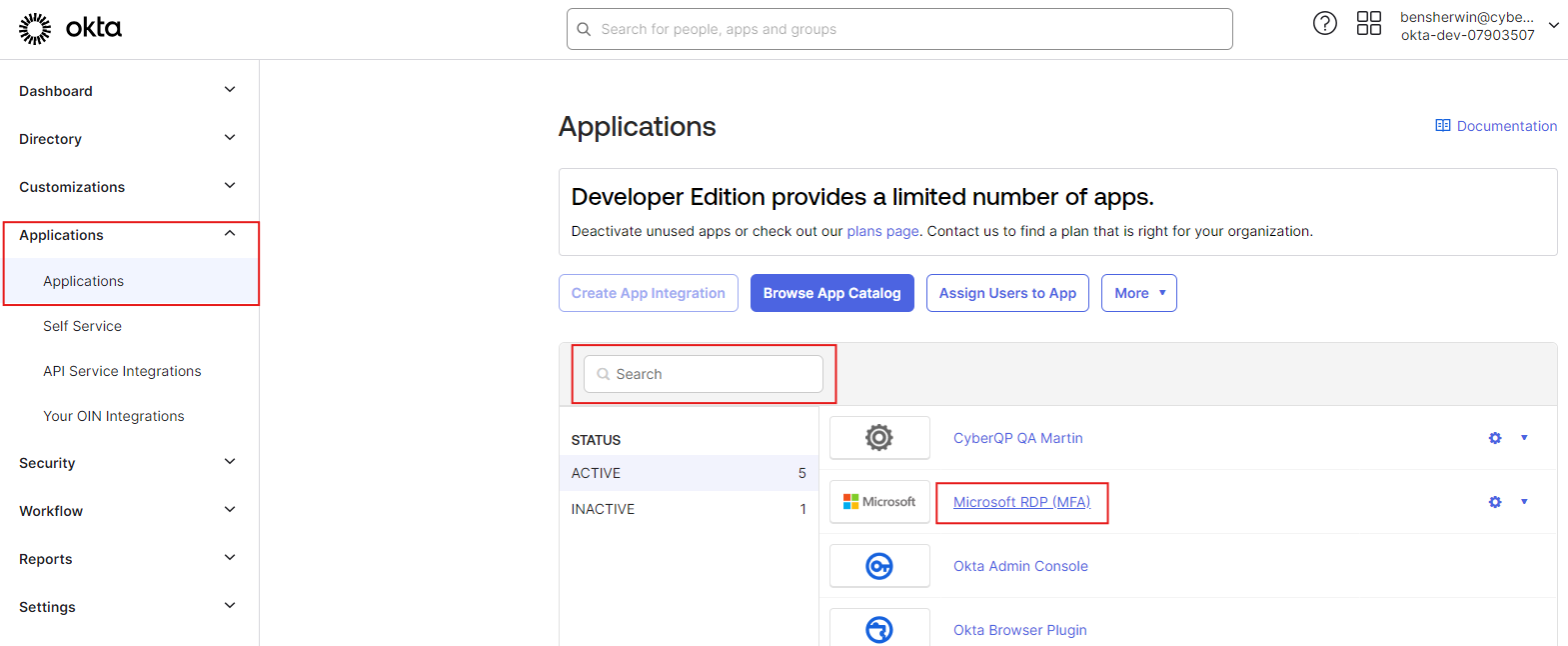Click the Okta logo
This screenshot has height=646, width=1568.
pyautogui.click(x=70, y=29)
